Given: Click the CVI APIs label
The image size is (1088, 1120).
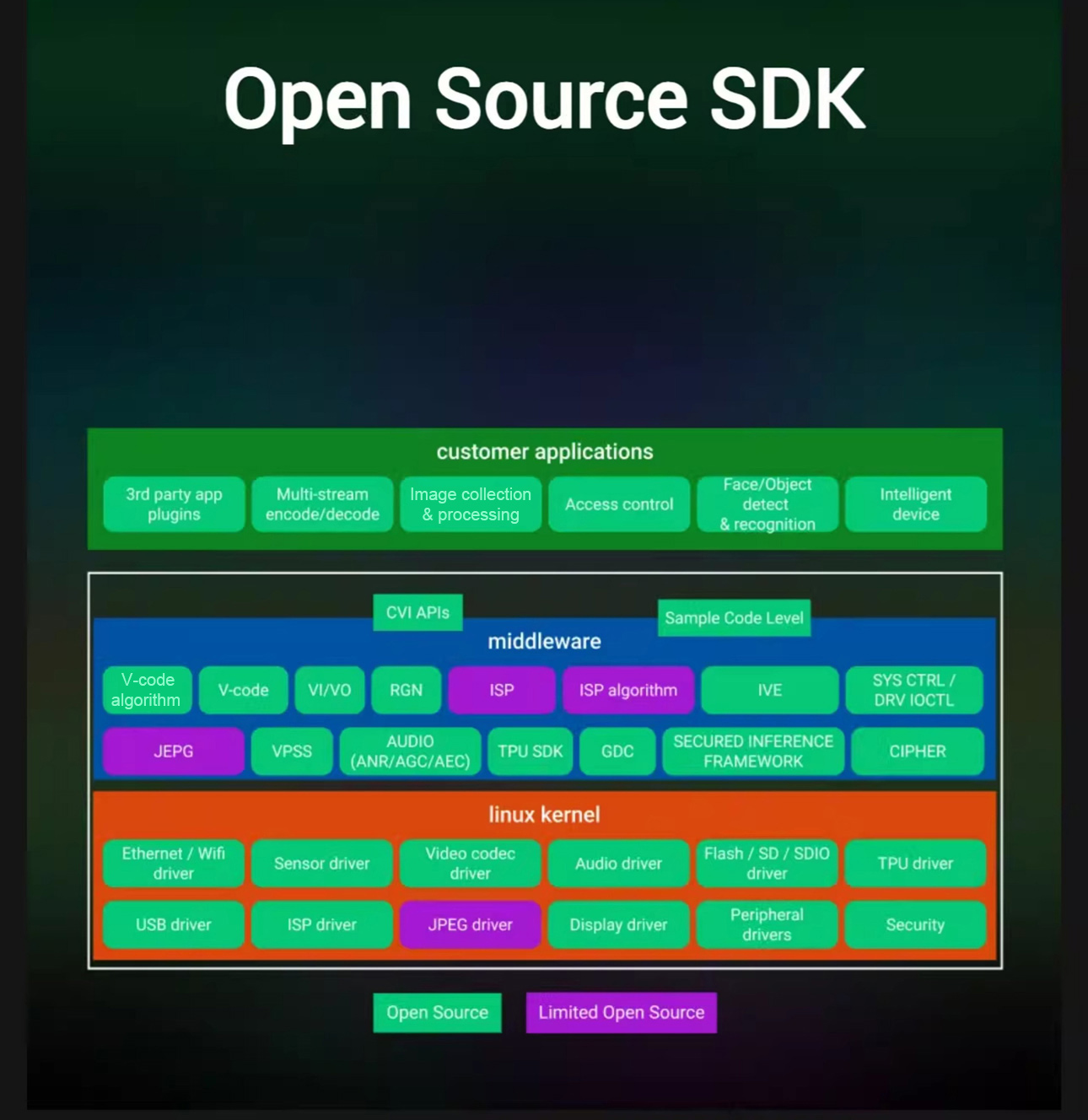Looking at the screenshot, I should 417,612.
